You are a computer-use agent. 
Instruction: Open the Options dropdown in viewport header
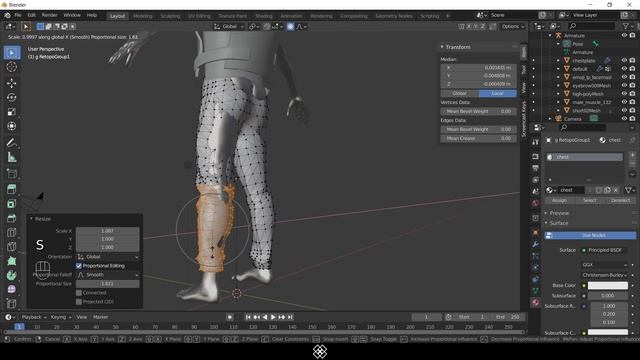(513, 27)
